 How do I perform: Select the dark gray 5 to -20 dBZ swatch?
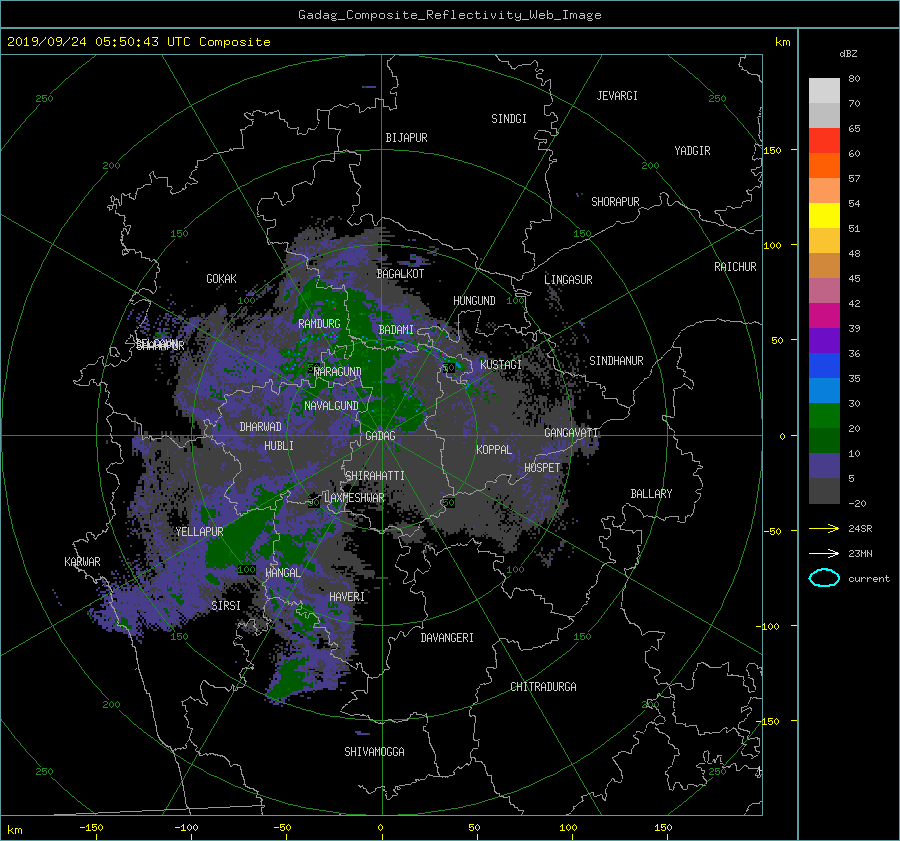click(824, 490)
